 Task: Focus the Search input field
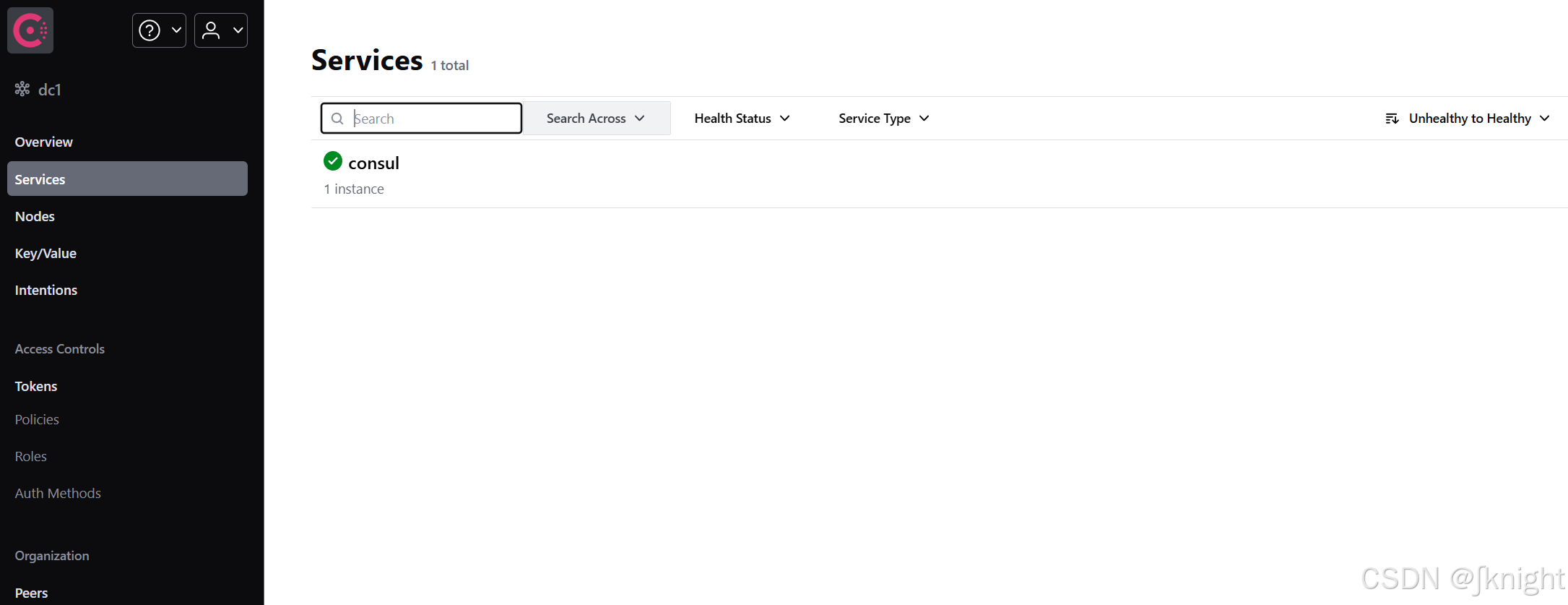coord(421,118)
